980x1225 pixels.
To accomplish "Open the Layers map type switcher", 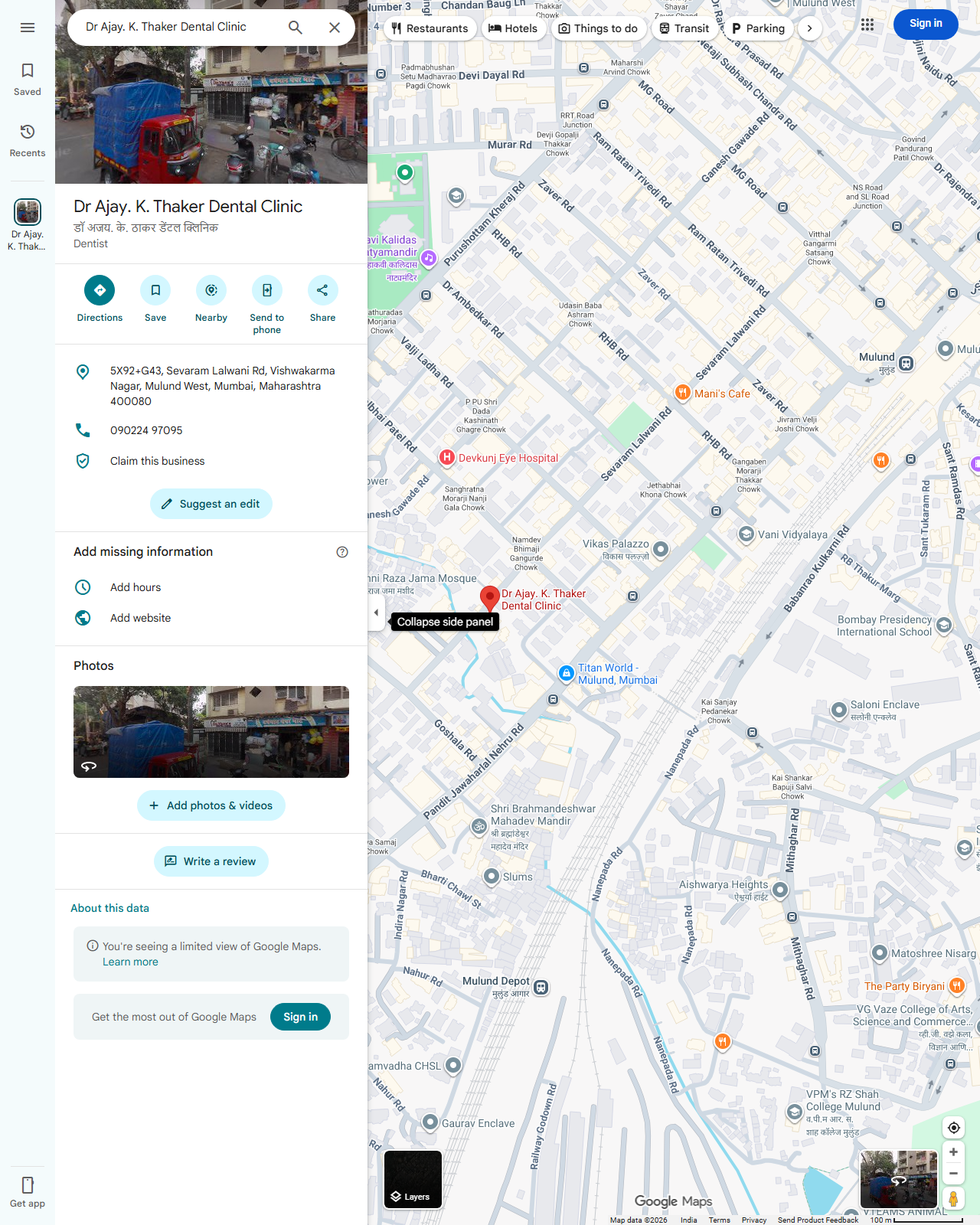I will 413,1180.
